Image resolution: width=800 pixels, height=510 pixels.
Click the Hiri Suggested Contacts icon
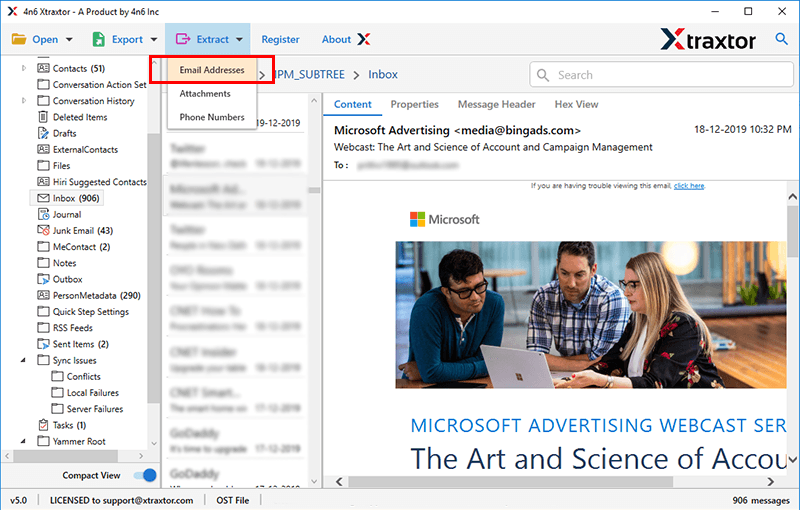click(43, 182)
